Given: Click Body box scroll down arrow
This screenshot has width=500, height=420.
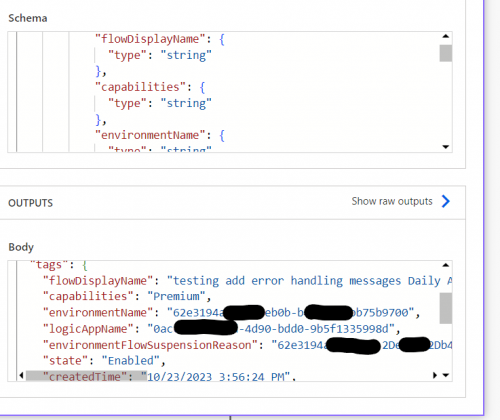Looking at the screenshot, I should click(x=446, y=376).
